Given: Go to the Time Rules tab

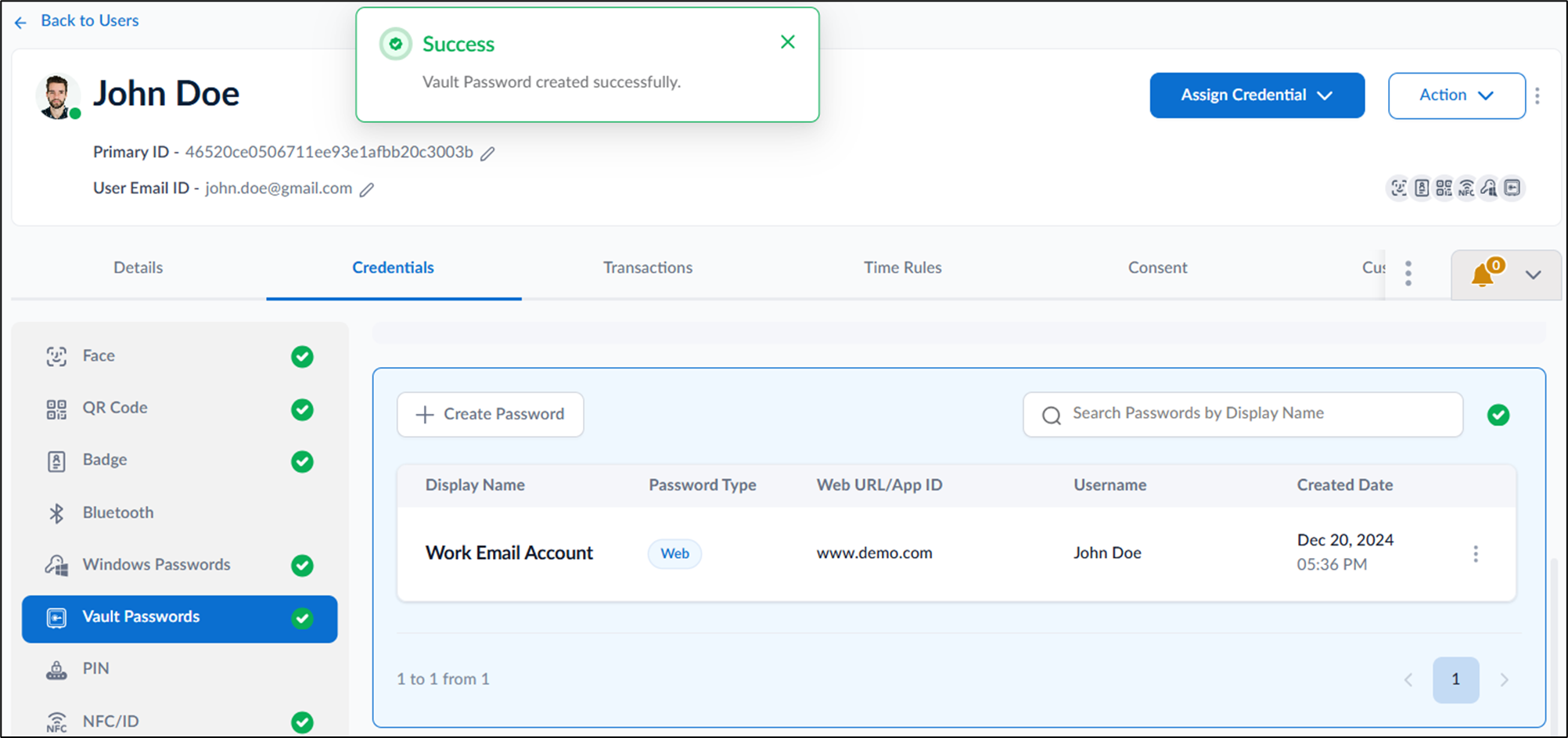Looking at the screenshot, I should click(x=903, y=268).
